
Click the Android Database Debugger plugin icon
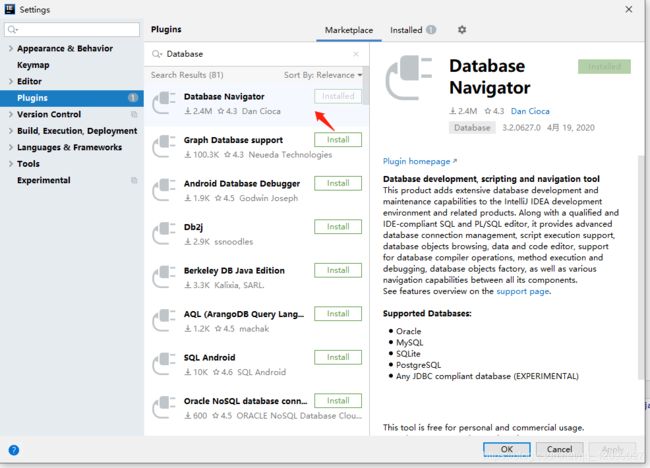tap(164, 190)
